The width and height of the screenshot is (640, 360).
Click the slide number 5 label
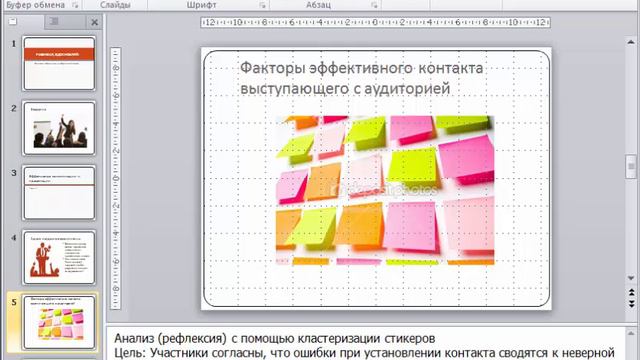14,302
